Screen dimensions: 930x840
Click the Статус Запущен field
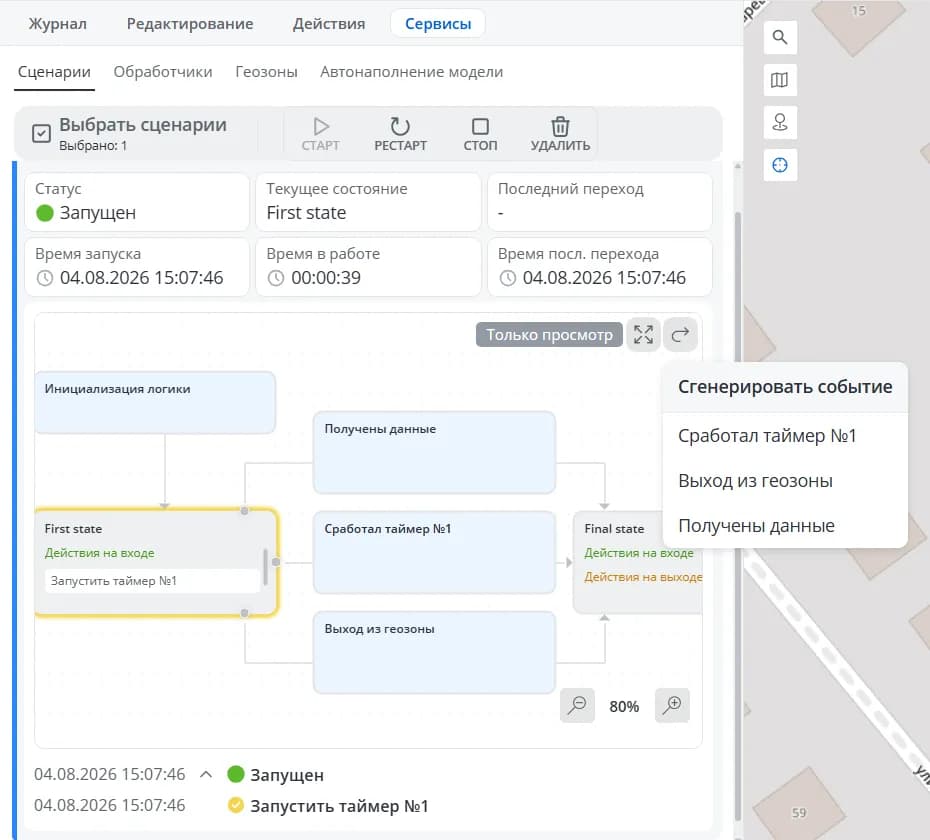pyautogui.click(x=137, y=202)
